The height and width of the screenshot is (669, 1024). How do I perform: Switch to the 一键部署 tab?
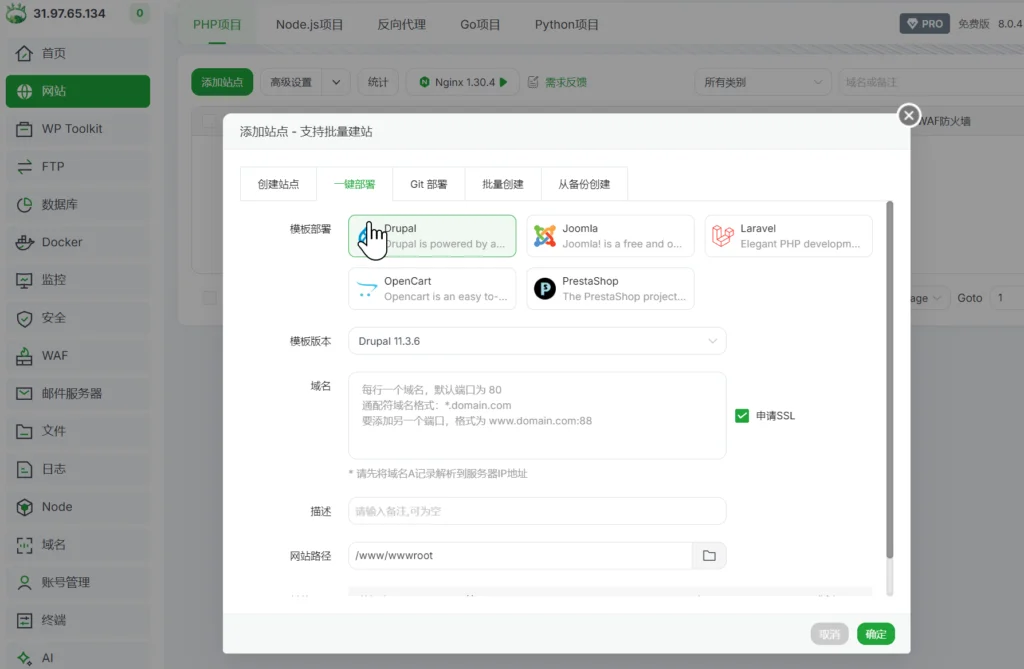[355, 185]
